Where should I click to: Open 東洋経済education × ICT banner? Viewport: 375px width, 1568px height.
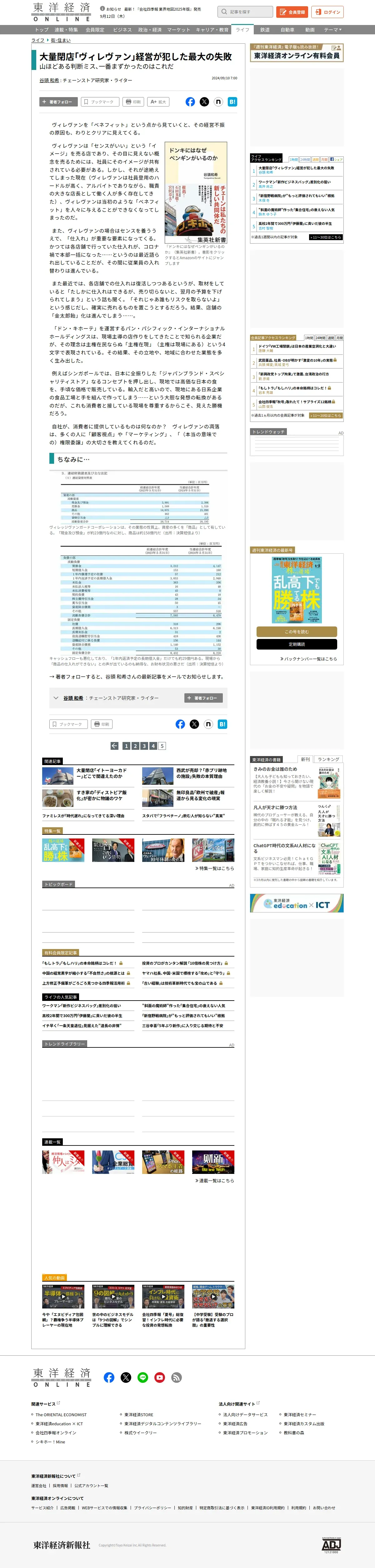click(297, 903)
